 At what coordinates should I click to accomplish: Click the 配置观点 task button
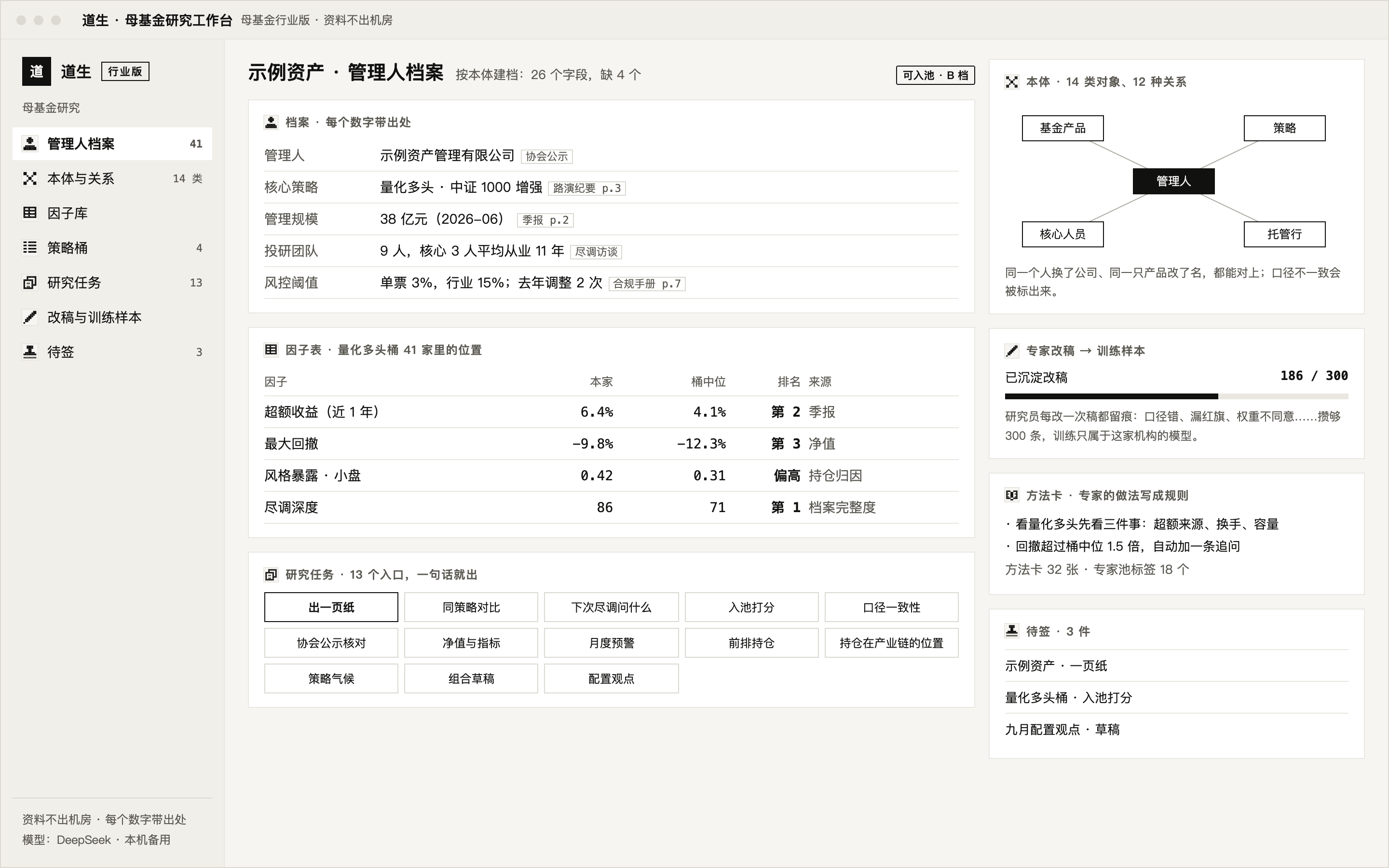[611, 678]
